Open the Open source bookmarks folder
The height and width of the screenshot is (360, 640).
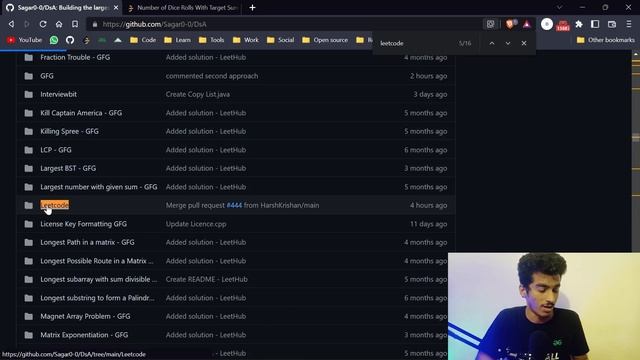(x=325, y=40)
